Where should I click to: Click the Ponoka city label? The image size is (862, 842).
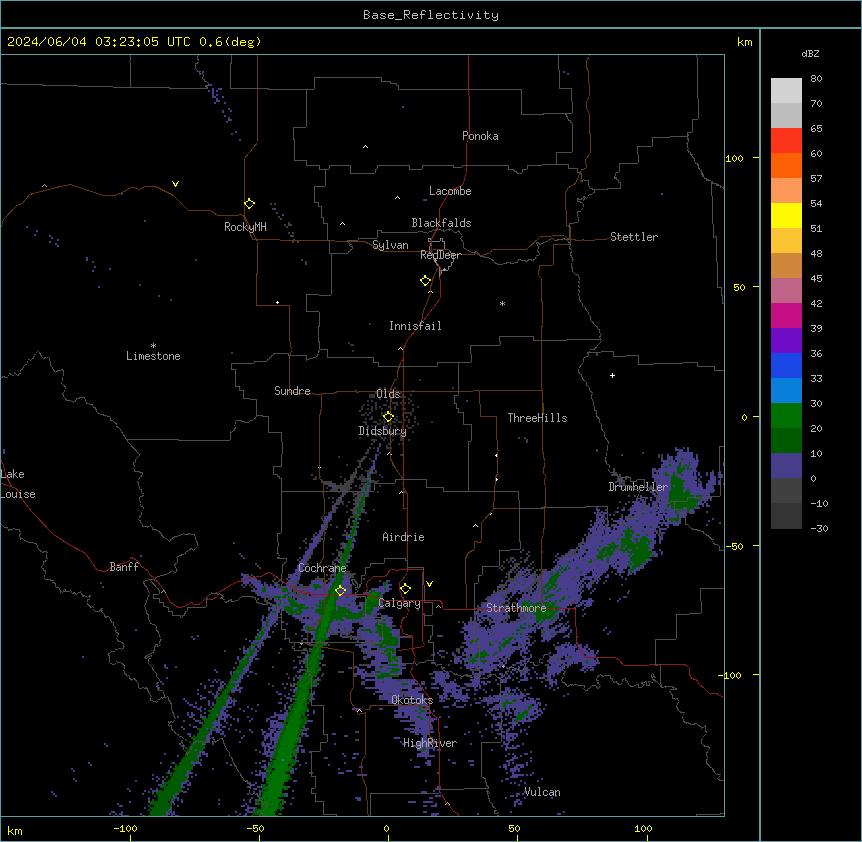(x=480, y=136)
